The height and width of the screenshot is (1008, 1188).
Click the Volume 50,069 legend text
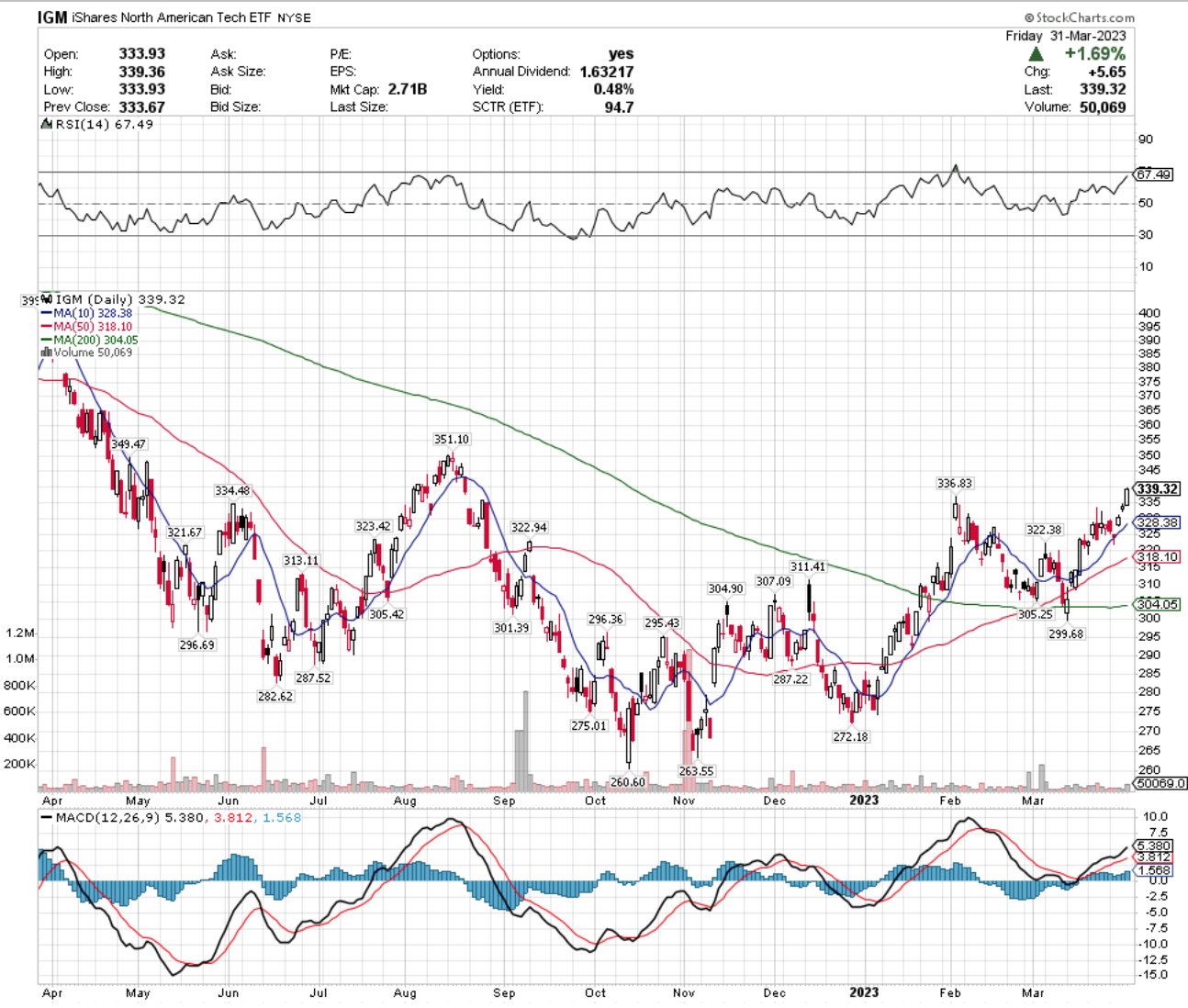[93, 353]
